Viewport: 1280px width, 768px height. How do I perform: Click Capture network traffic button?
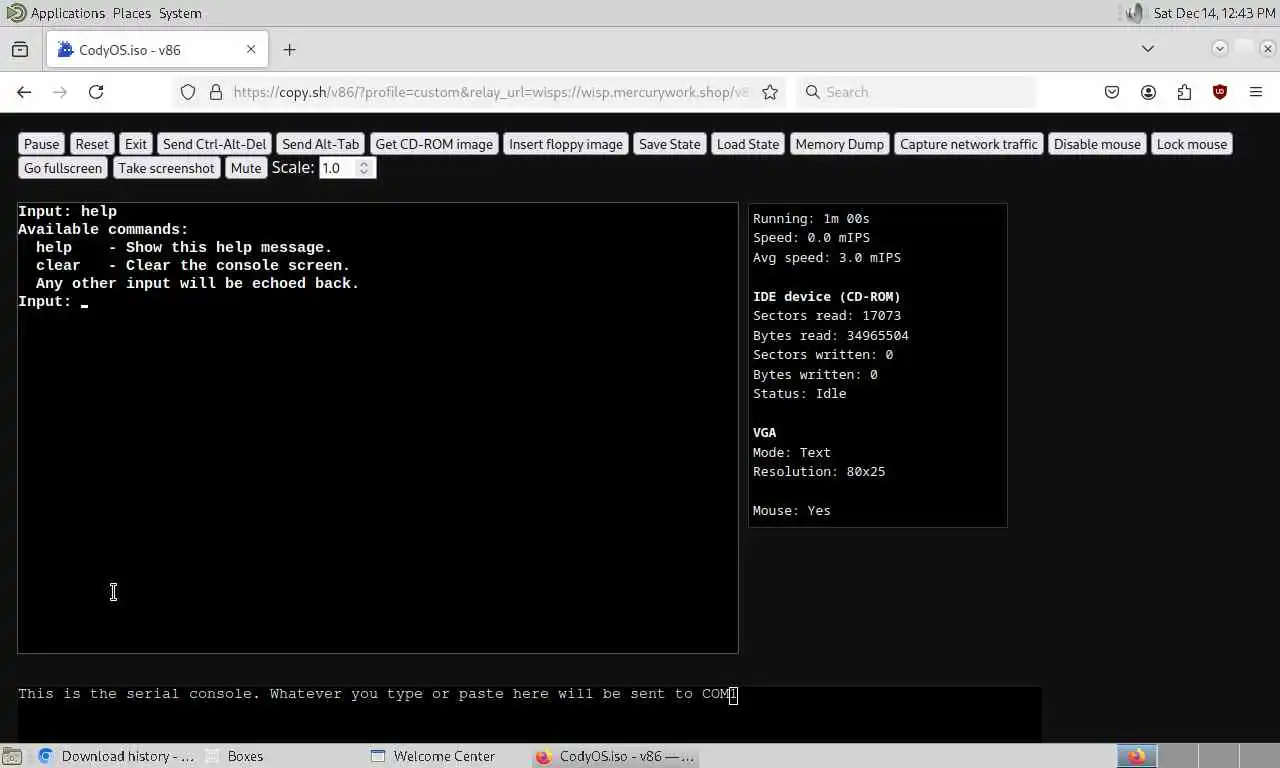[x=969, y=144]
